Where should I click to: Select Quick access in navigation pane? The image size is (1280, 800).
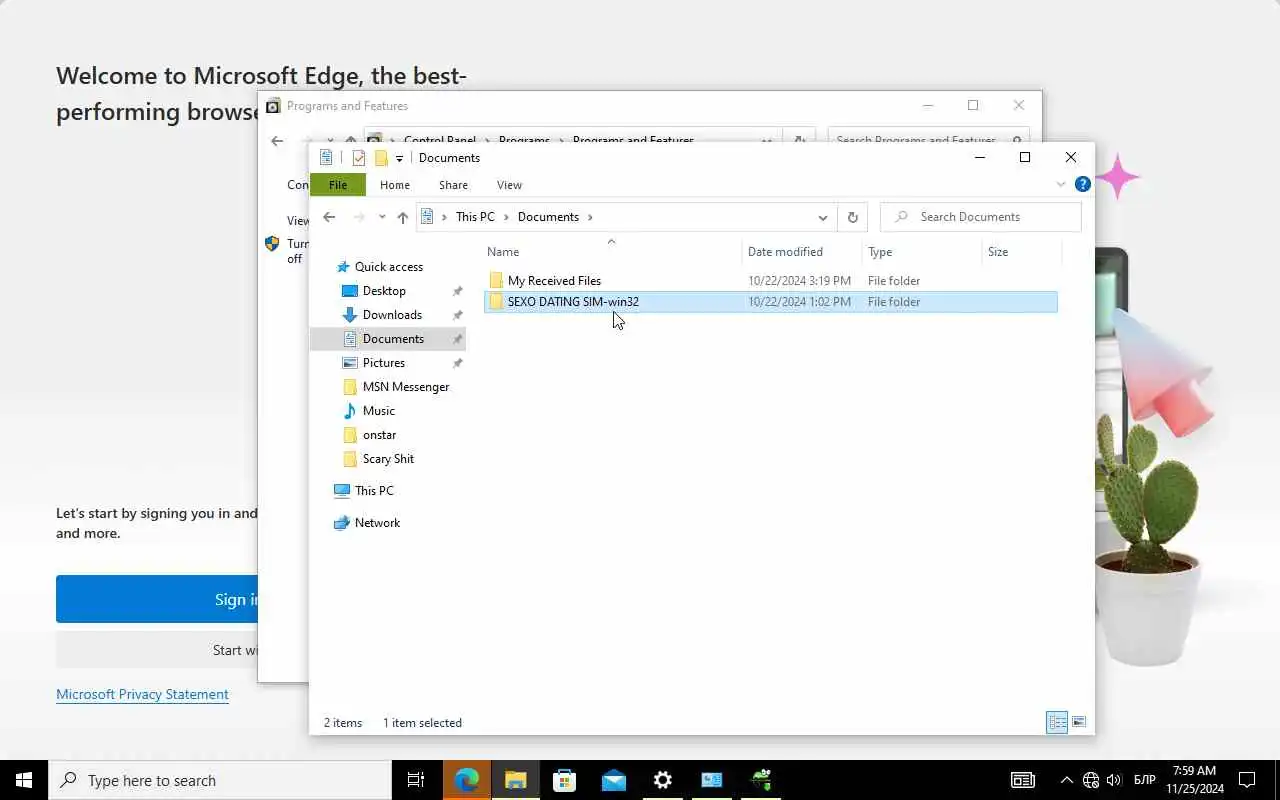tap(388, 267)
